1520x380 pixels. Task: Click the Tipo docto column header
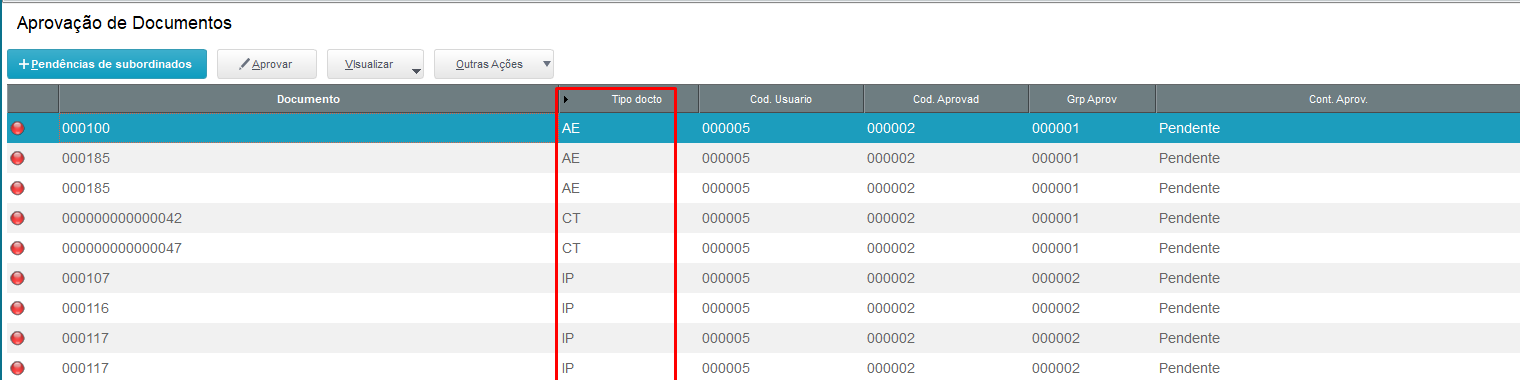click(628, 99)
